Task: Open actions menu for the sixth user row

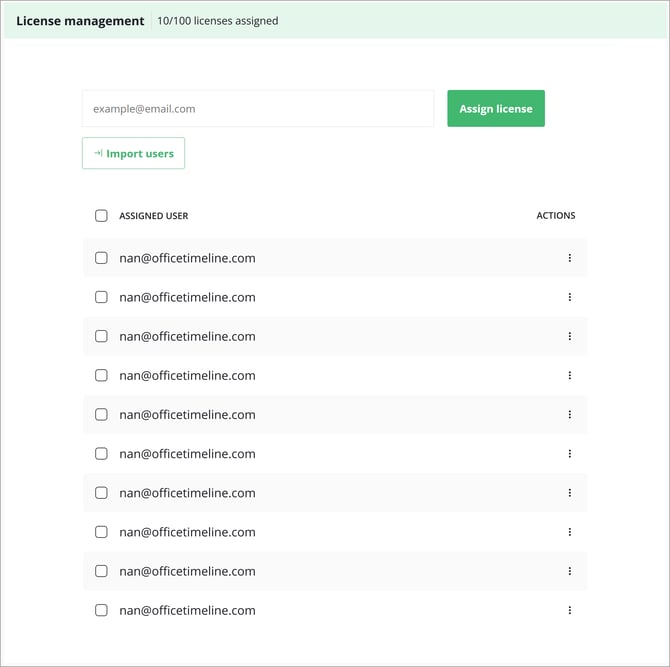Action: (x=569, y=453)
